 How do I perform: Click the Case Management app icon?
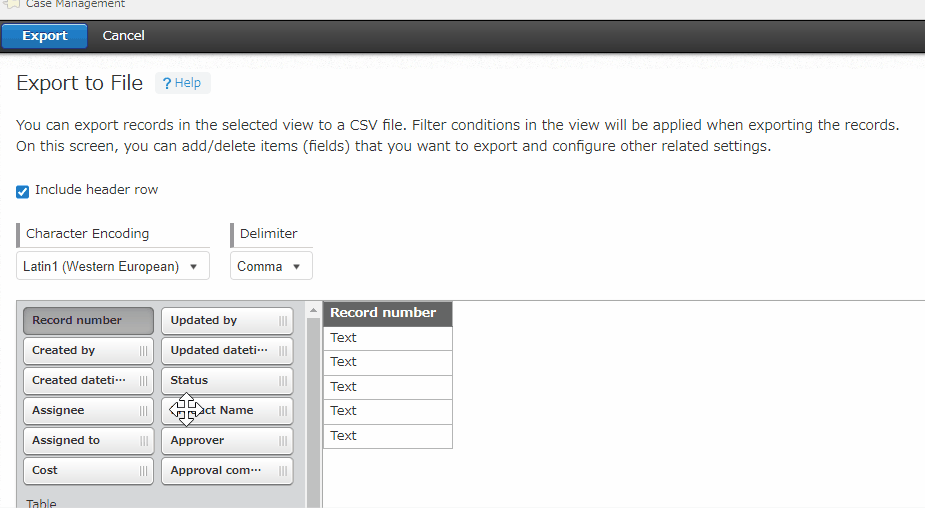point(12,5)
